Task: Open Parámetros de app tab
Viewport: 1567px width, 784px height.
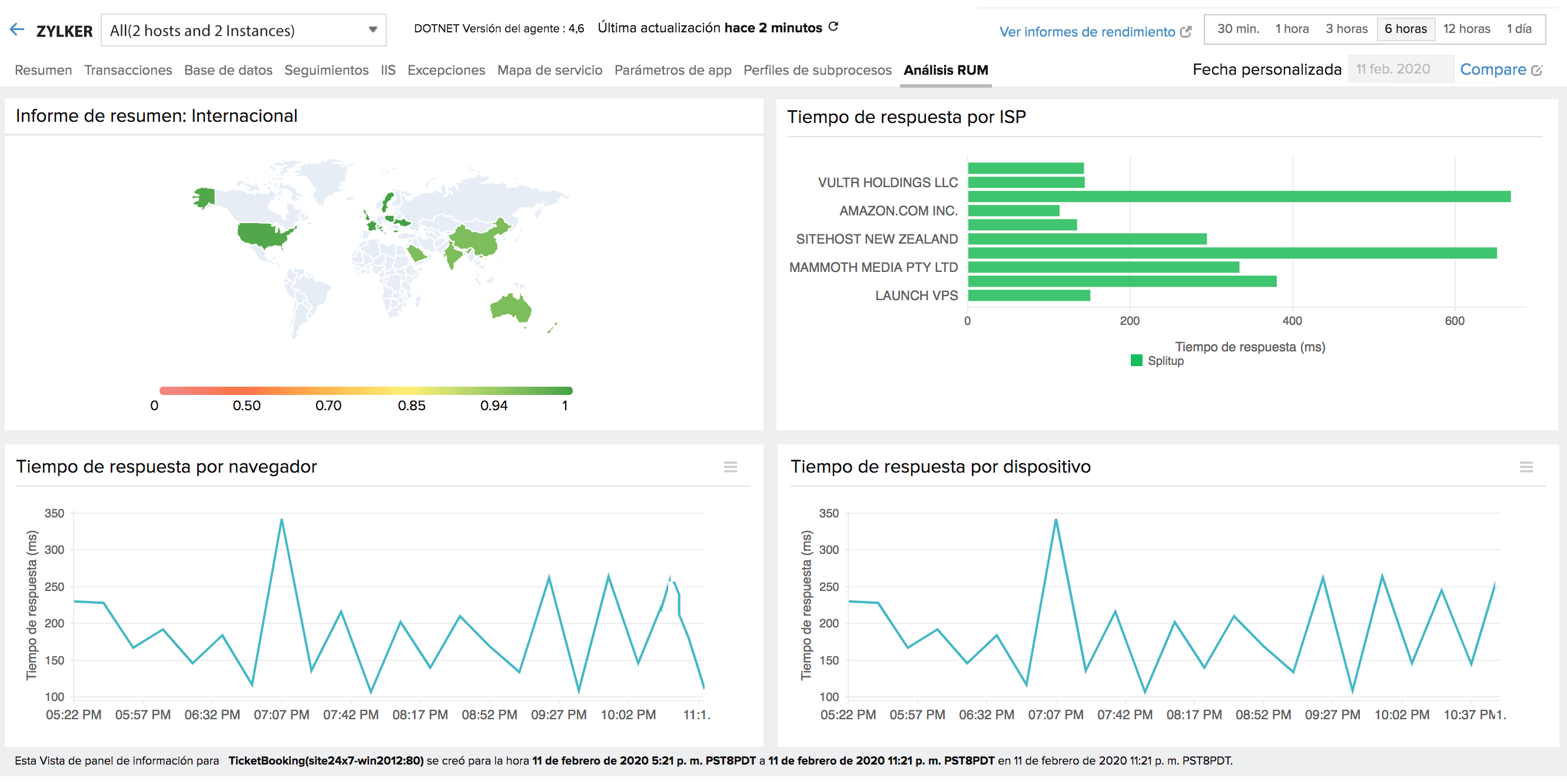Action: tap(672, 70)
